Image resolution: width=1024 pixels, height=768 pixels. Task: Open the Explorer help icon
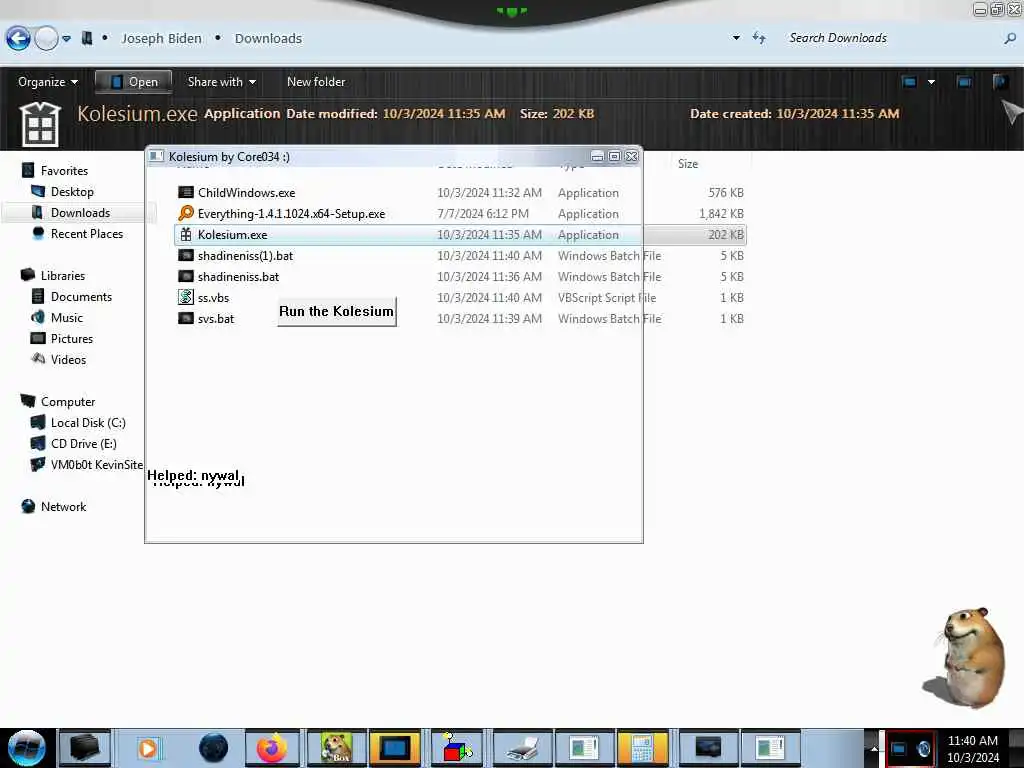(1000, 82)
